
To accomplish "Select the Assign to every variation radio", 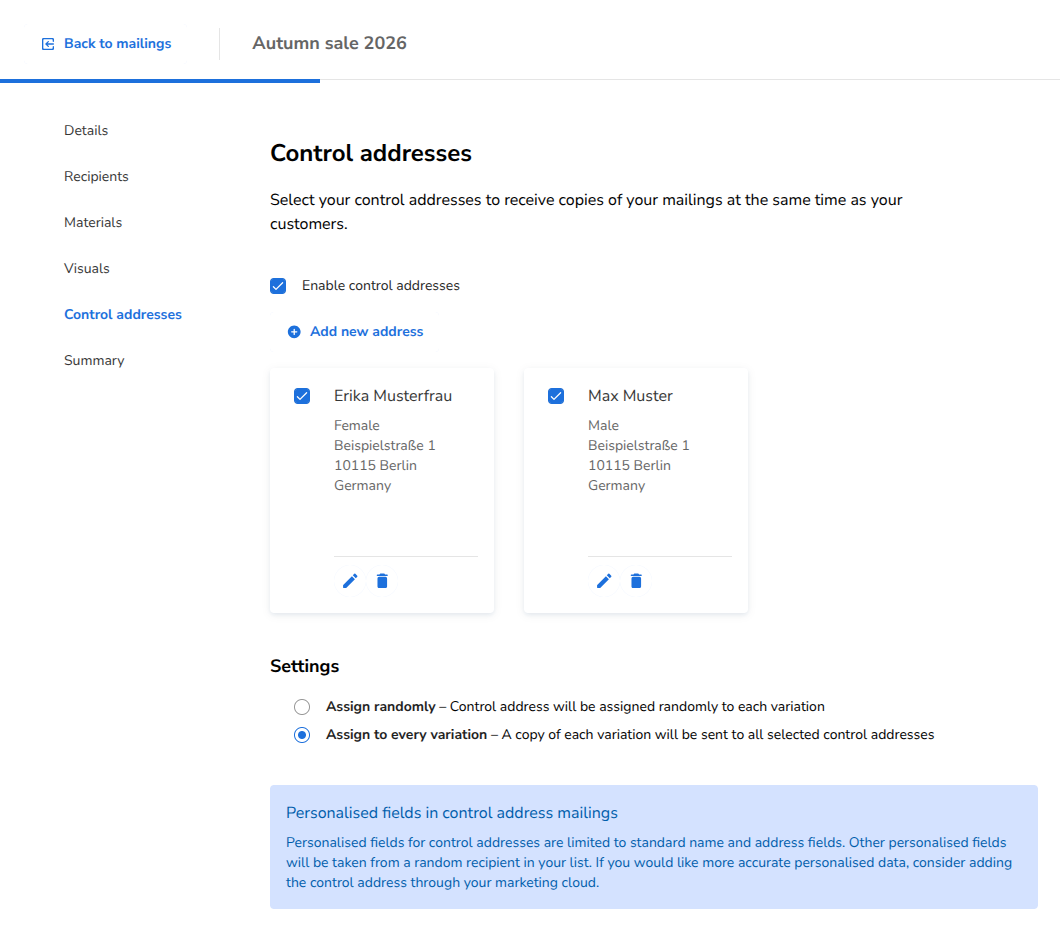I will click(302, 735).
